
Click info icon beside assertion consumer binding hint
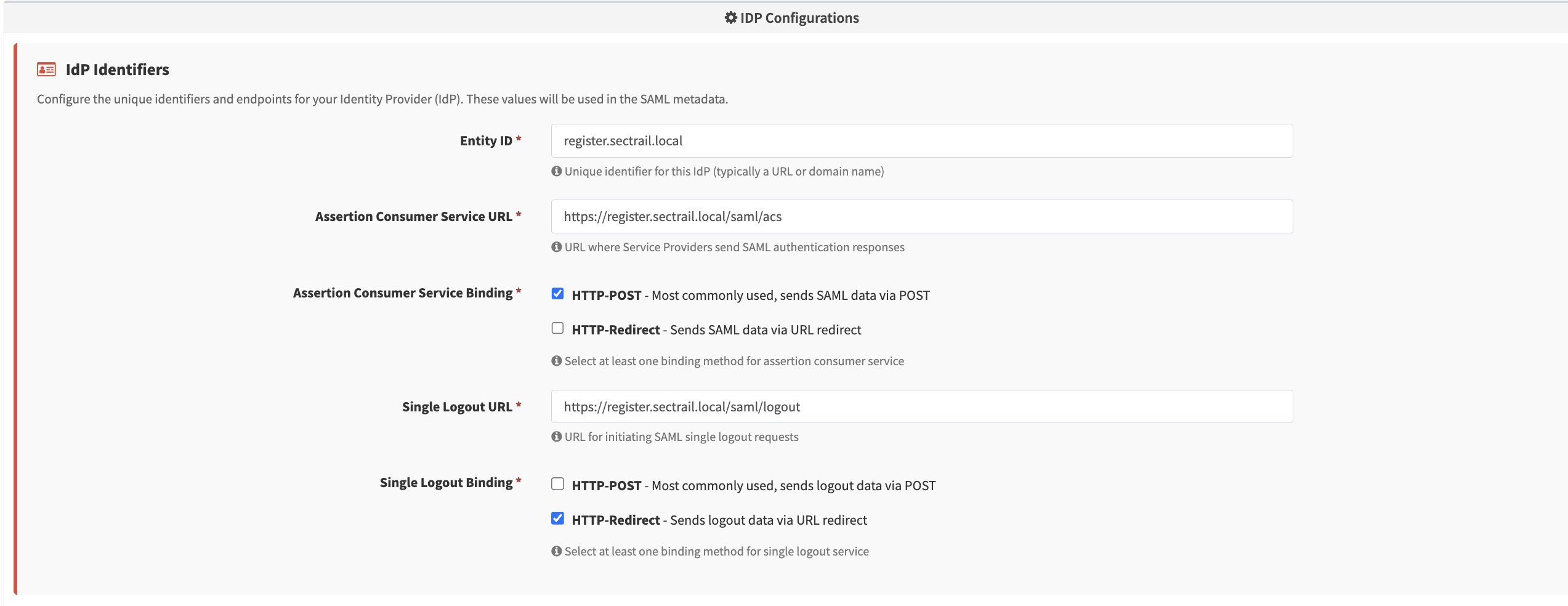coord(557,361)
